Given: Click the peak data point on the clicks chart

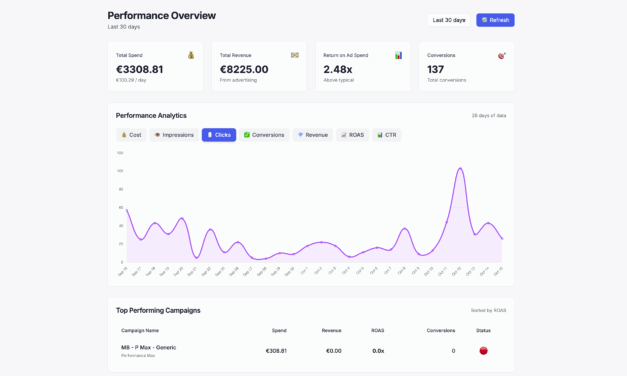Looking at the screenshot, I should pos(460,168).
